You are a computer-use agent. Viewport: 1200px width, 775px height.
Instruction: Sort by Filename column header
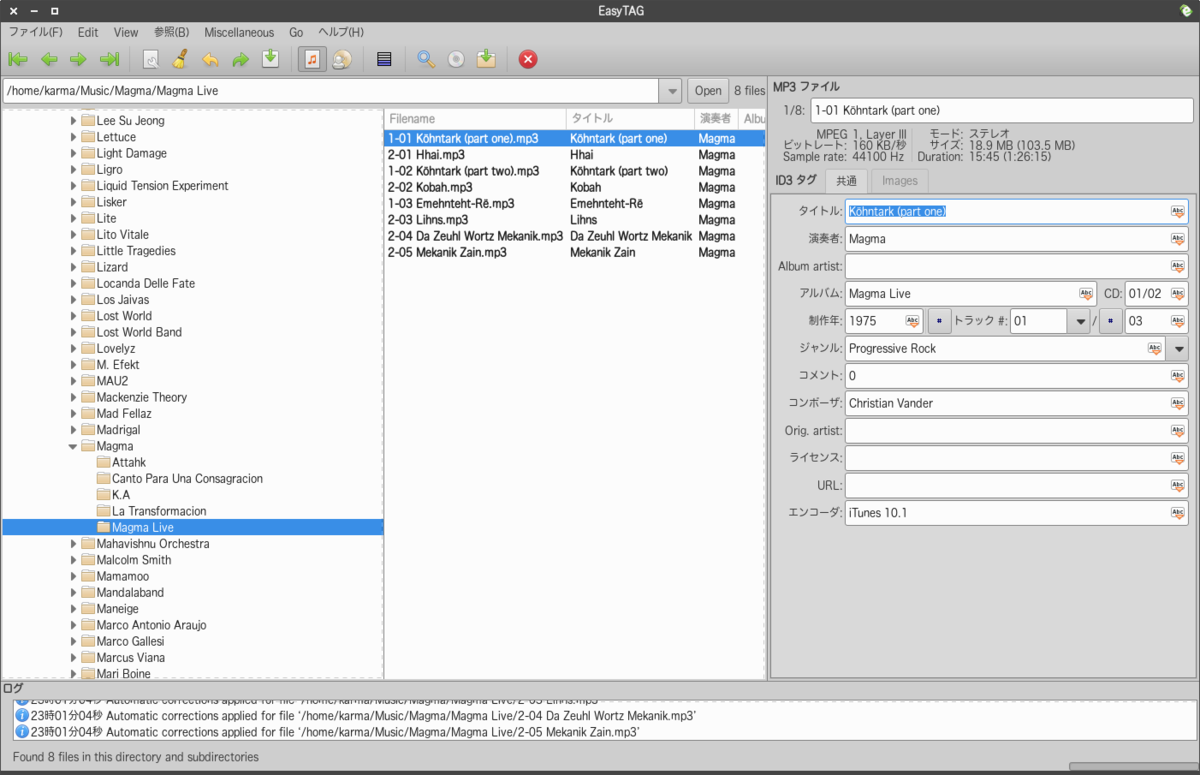pyautogui.click(x=475, y=119)
